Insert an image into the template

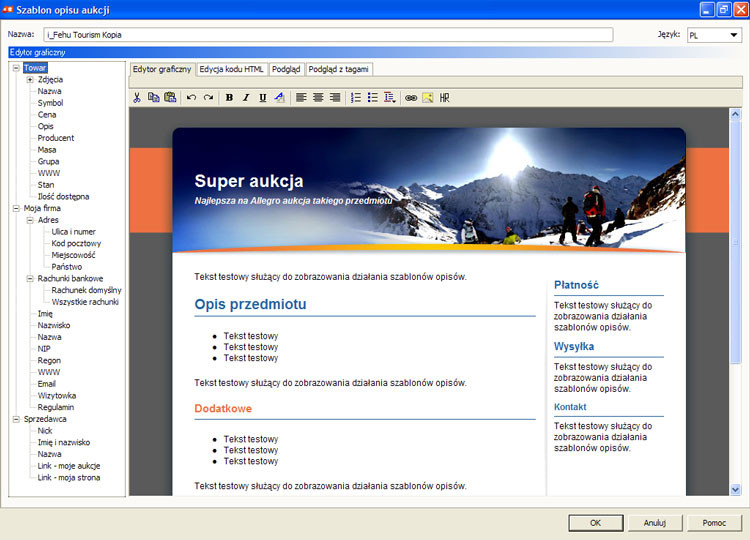click(428, 98)
